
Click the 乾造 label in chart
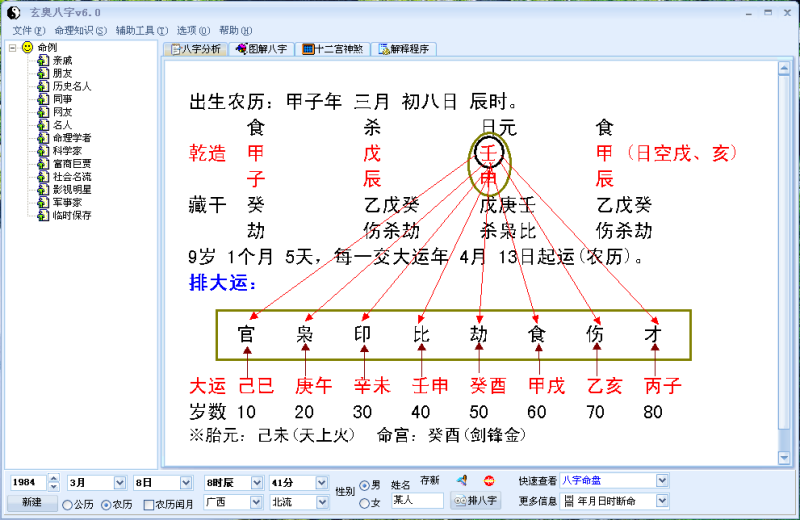click(x=207, y=153)
